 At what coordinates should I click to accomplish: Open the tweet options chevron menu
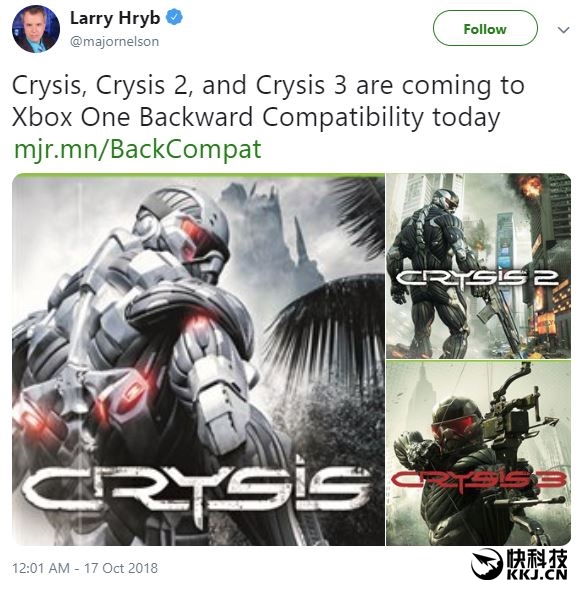[563, 30]
